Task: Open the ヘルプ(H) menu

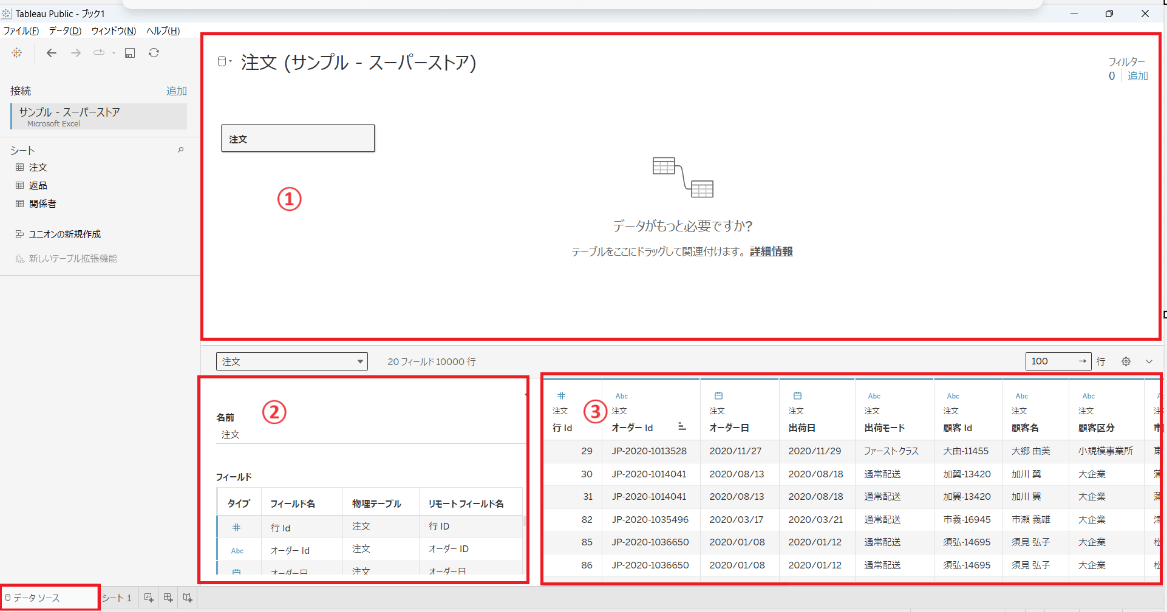Action: pyautogui.click(x=163, y=31)
